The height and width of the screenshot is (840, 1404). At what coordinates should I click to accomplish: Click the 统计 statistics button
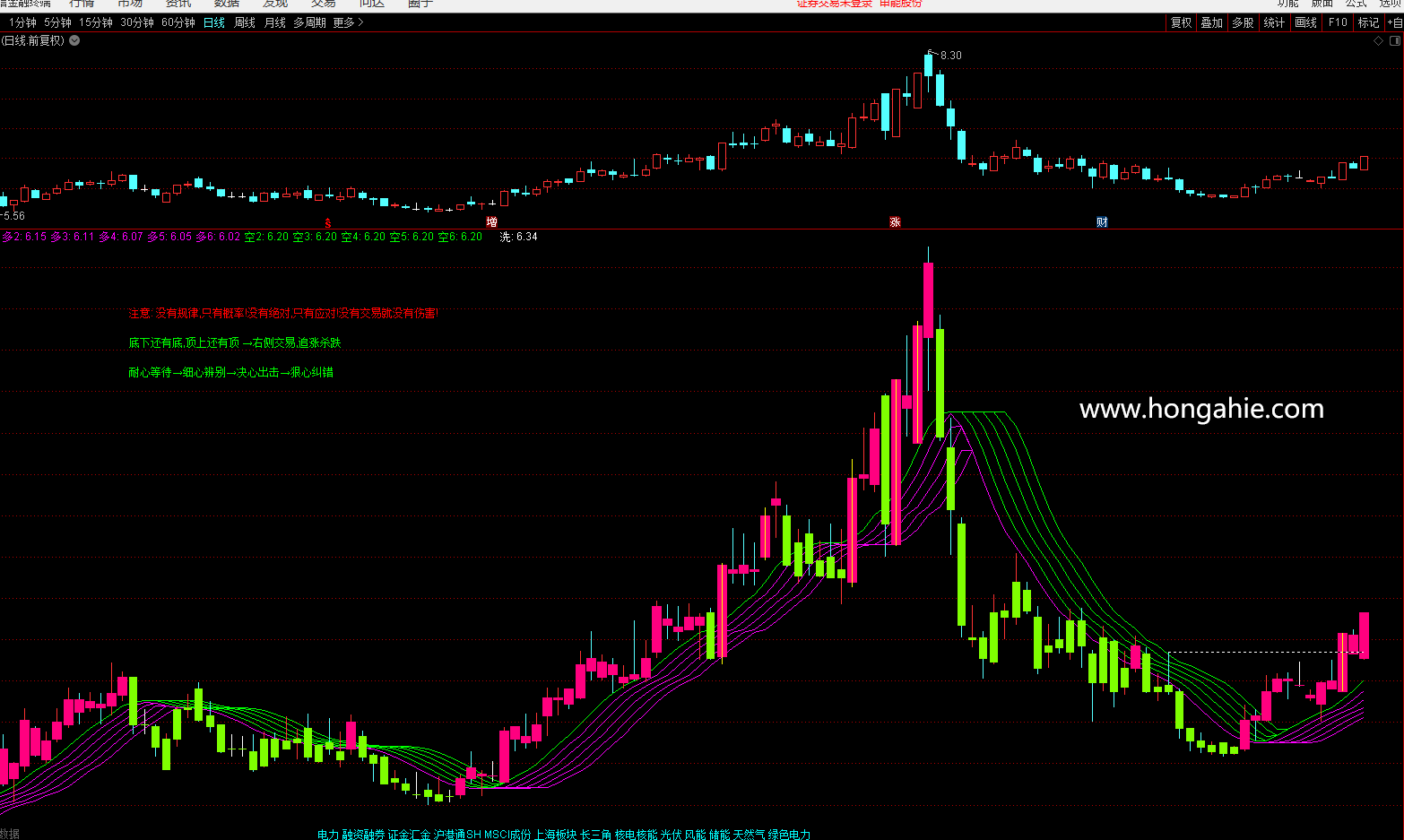click(1274, 22)
